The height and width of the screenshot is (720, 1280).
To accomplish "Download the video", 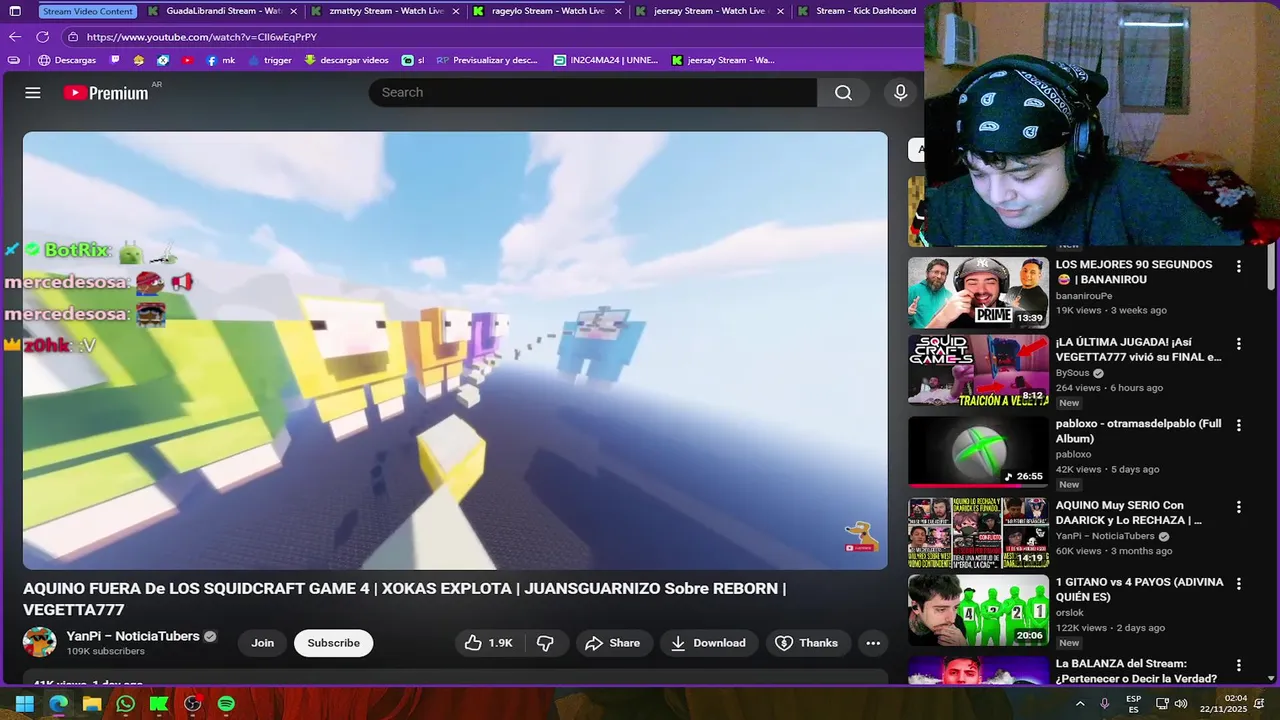I will 708,643.
